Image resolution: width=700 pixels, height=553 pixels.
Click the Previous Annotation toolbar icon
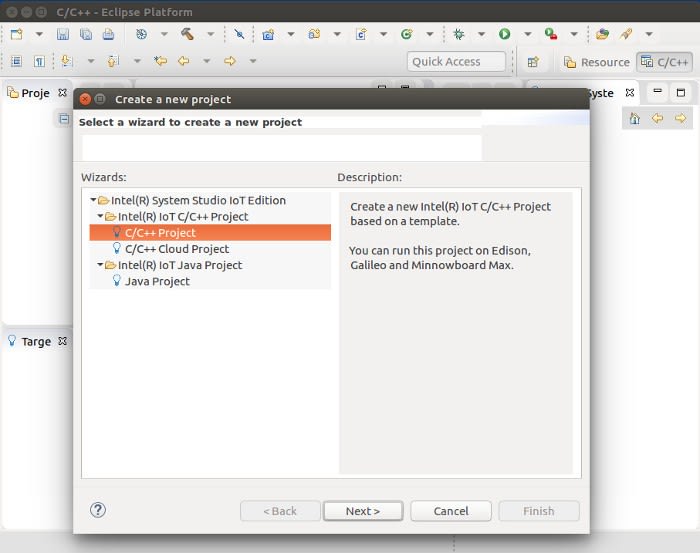(x=113, y=61)
